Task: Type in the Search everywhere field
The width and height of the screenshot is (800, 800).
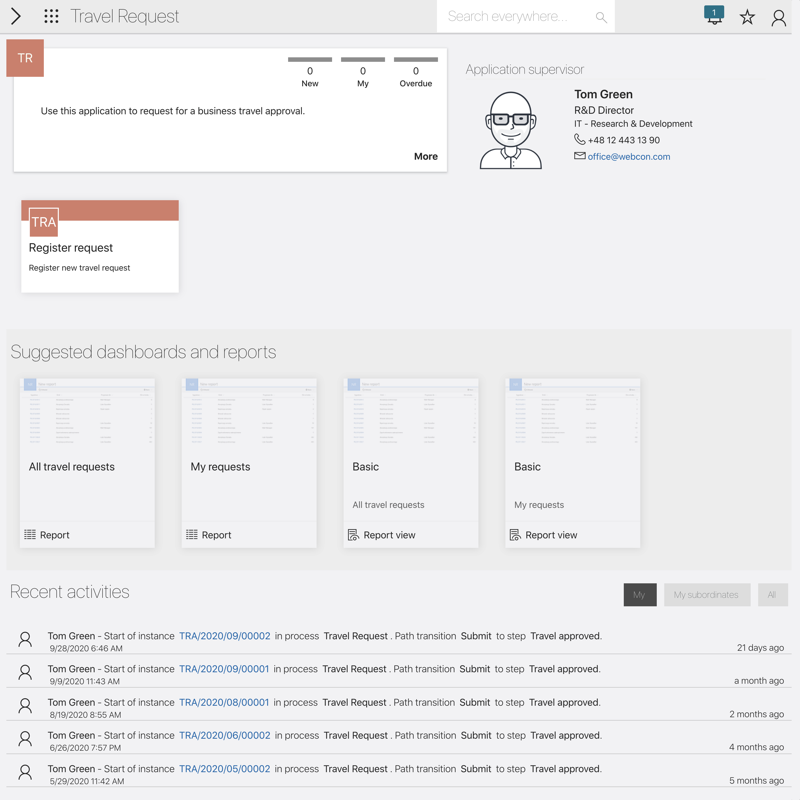Action: click(515, 17)
